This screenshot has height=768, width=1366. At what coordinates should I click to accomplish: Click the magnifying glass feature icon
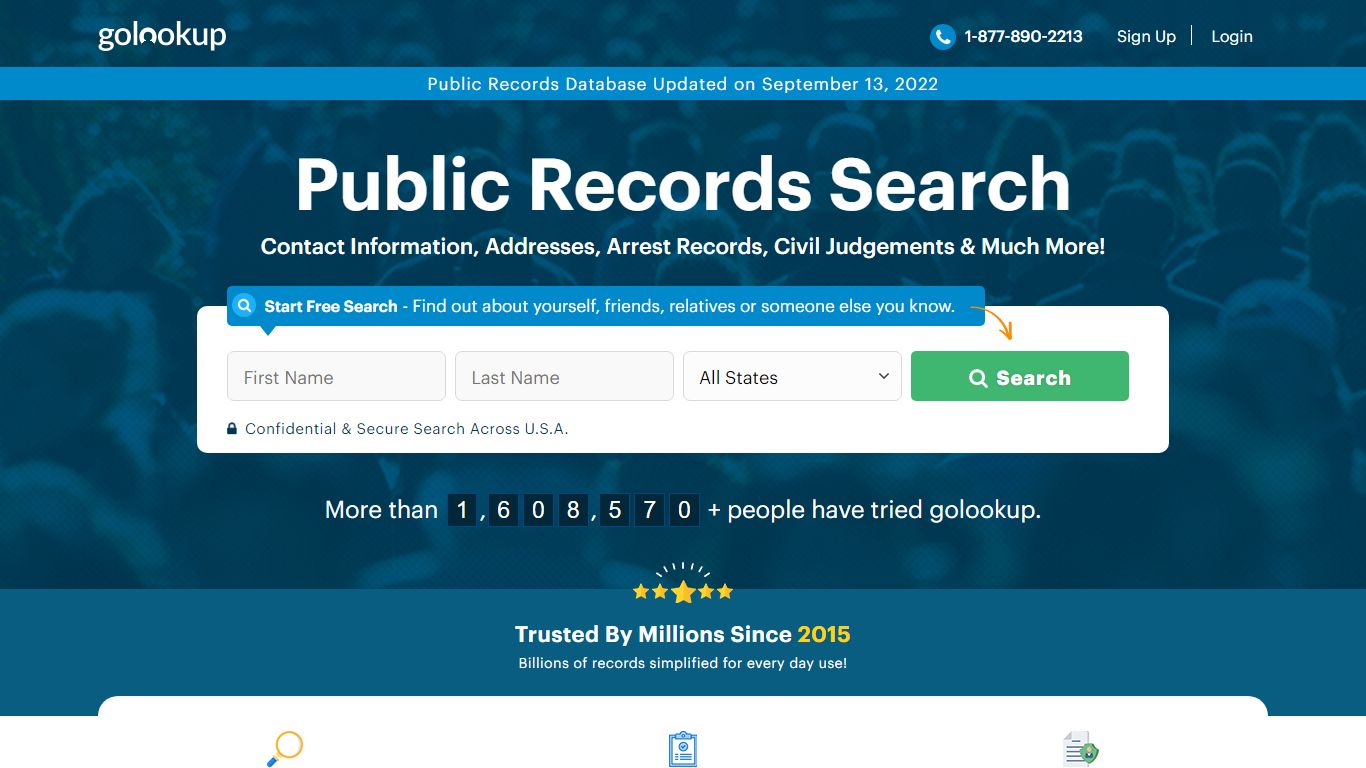pyautogui.click(x=285, y=749)
